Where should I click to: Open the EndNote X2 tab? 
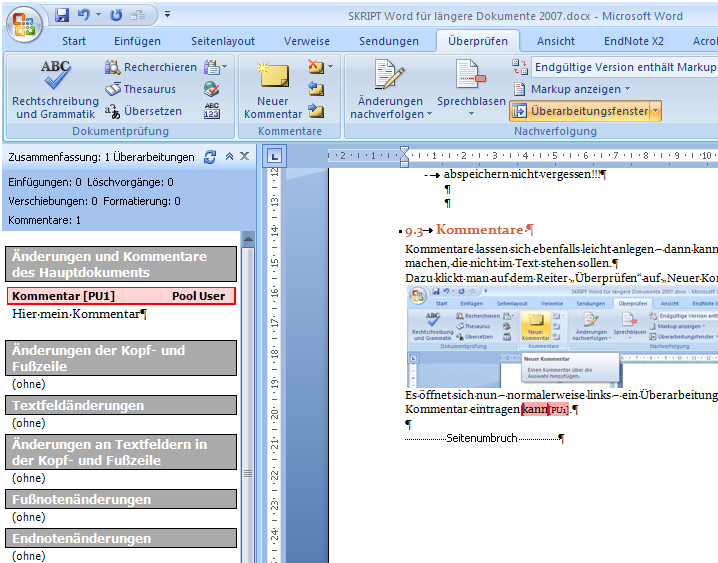pyautogui.click(x=633, y=41)
